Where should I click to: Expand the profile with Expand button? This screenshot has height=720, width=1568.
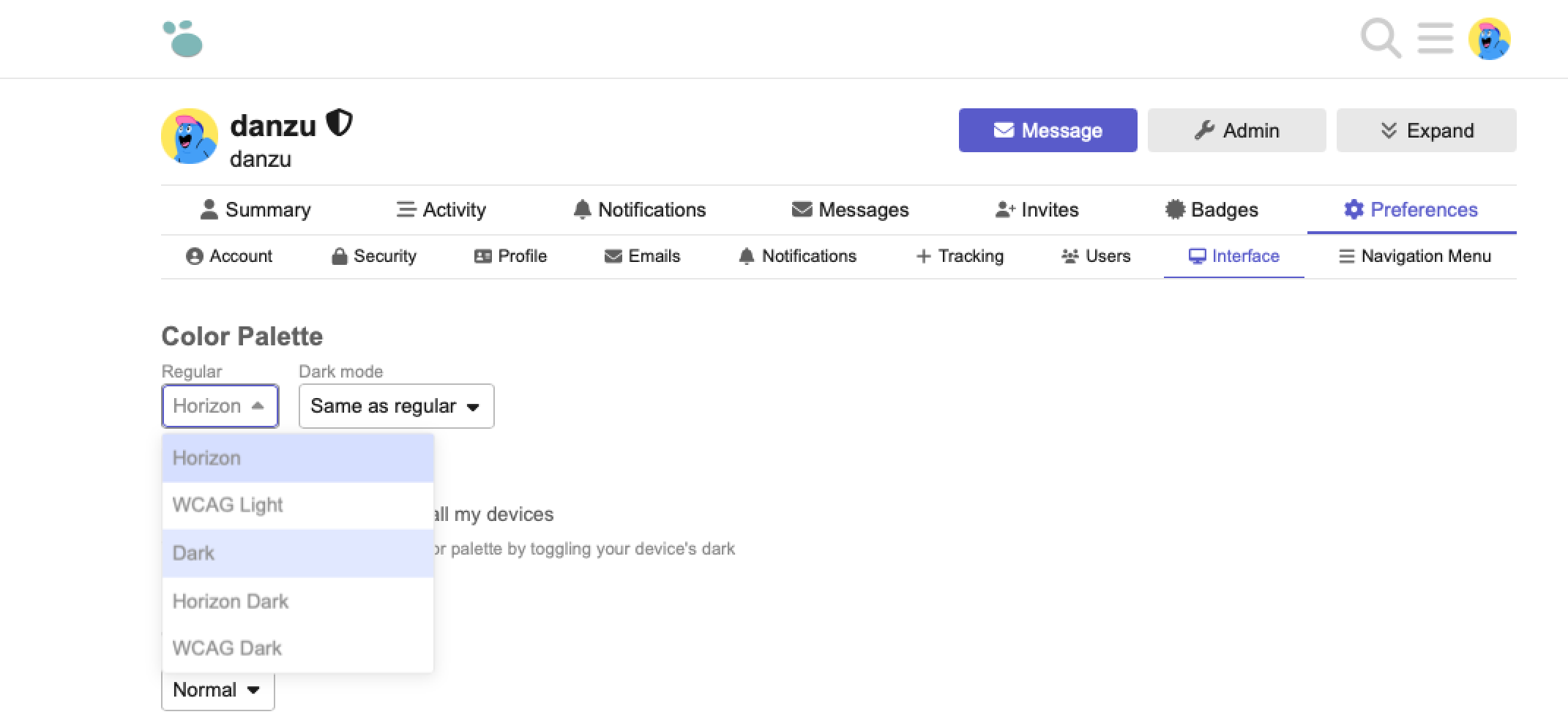point(1426,130)
